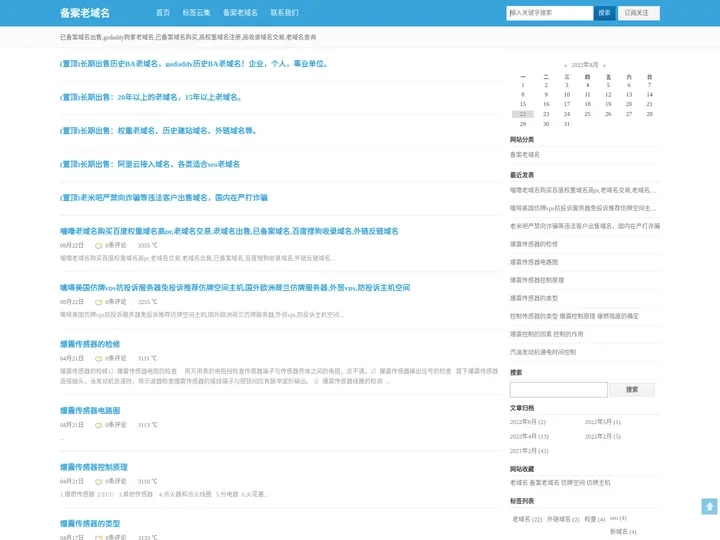Click the sidebar 搜索 button
This screenshot has width=720, height=540.
point(632,390)
